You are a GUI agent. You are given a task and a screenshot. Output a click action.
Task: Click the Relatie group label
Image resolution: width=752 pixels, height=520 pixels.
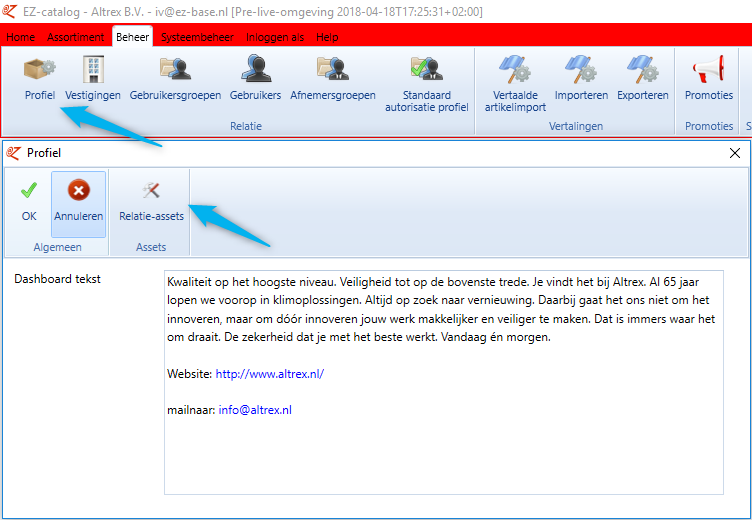click(x=246, y=126)
